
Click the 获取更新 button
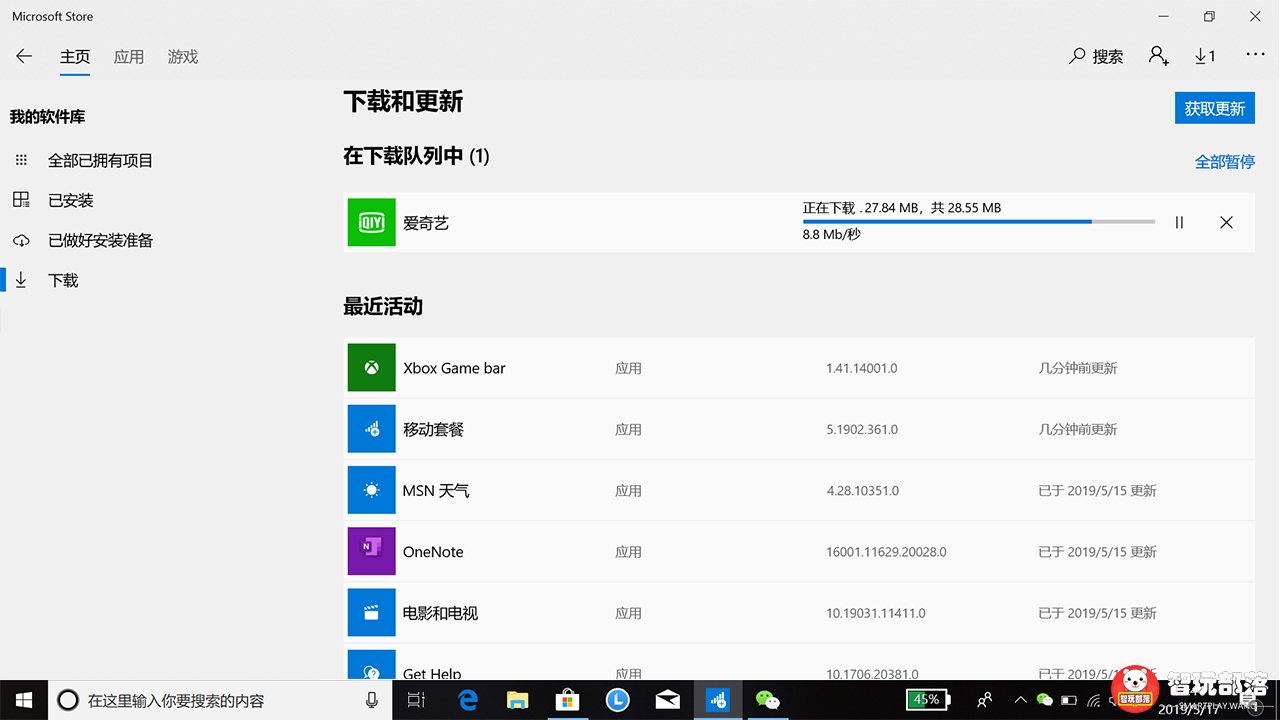1215,108
